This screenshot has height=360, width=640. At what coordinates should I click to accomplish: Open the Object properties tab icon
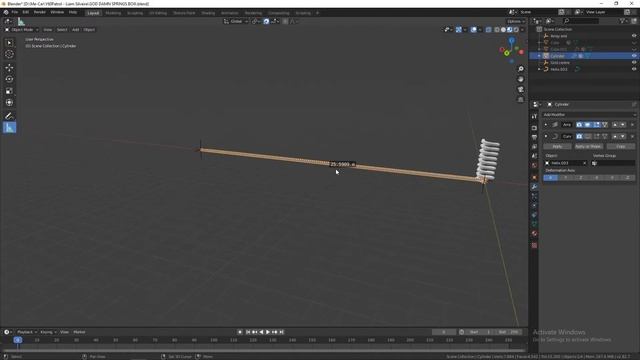[534, 178]
